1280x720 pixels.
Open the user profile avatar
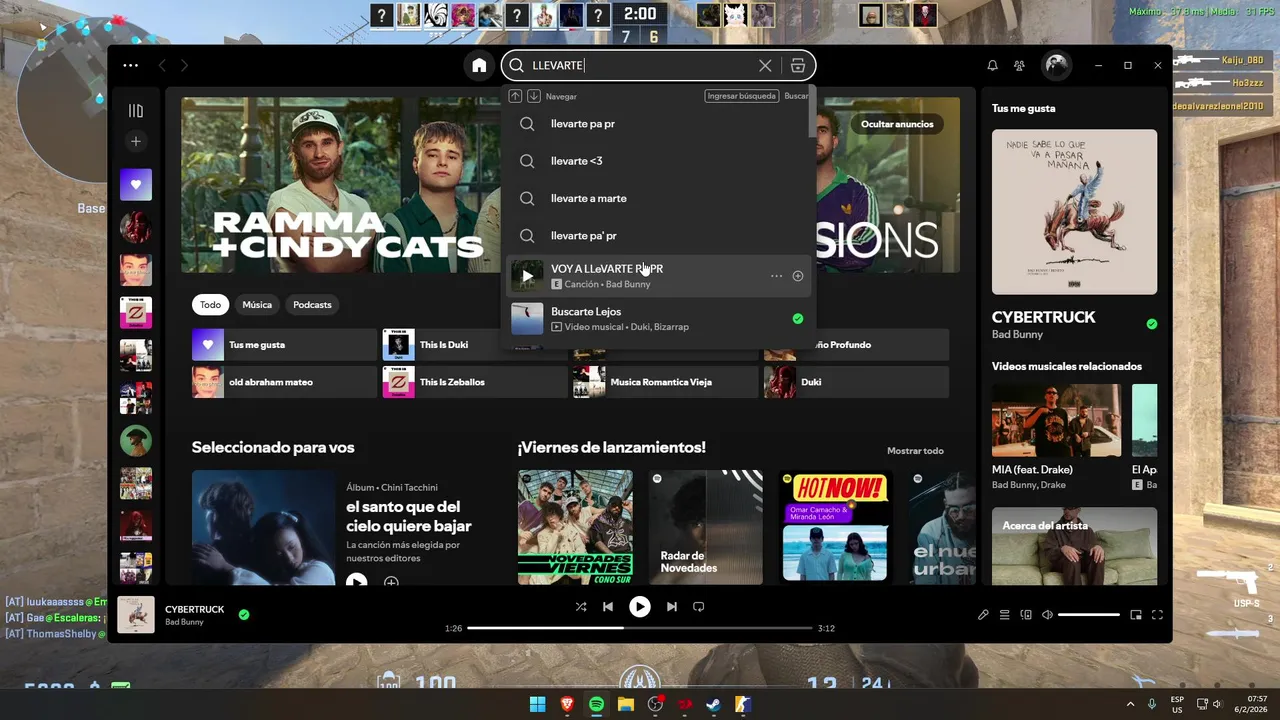(x=1056, y=65)
